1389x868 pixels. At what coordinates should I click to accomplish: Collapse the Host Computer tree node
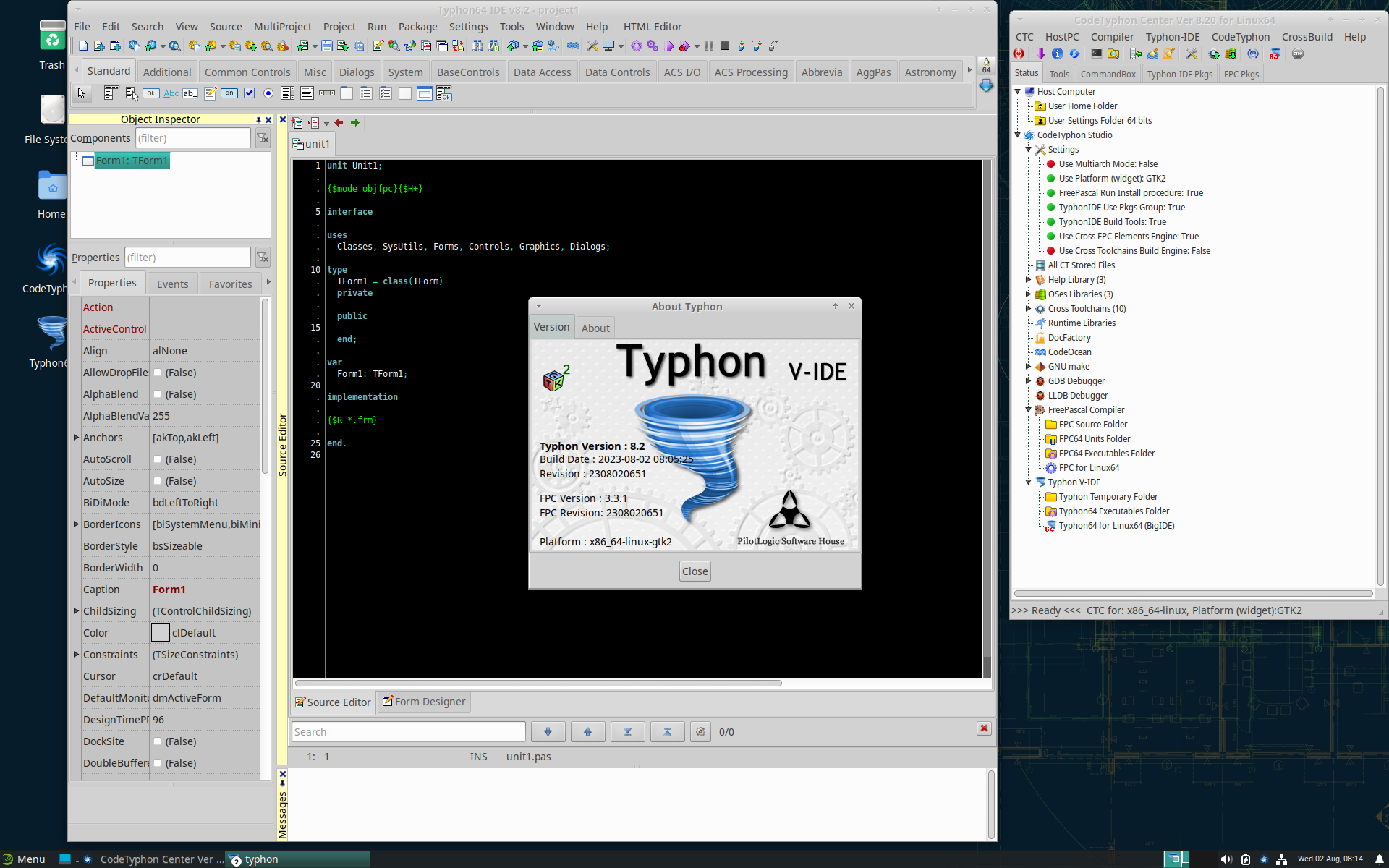click(x=1018, y=92)
